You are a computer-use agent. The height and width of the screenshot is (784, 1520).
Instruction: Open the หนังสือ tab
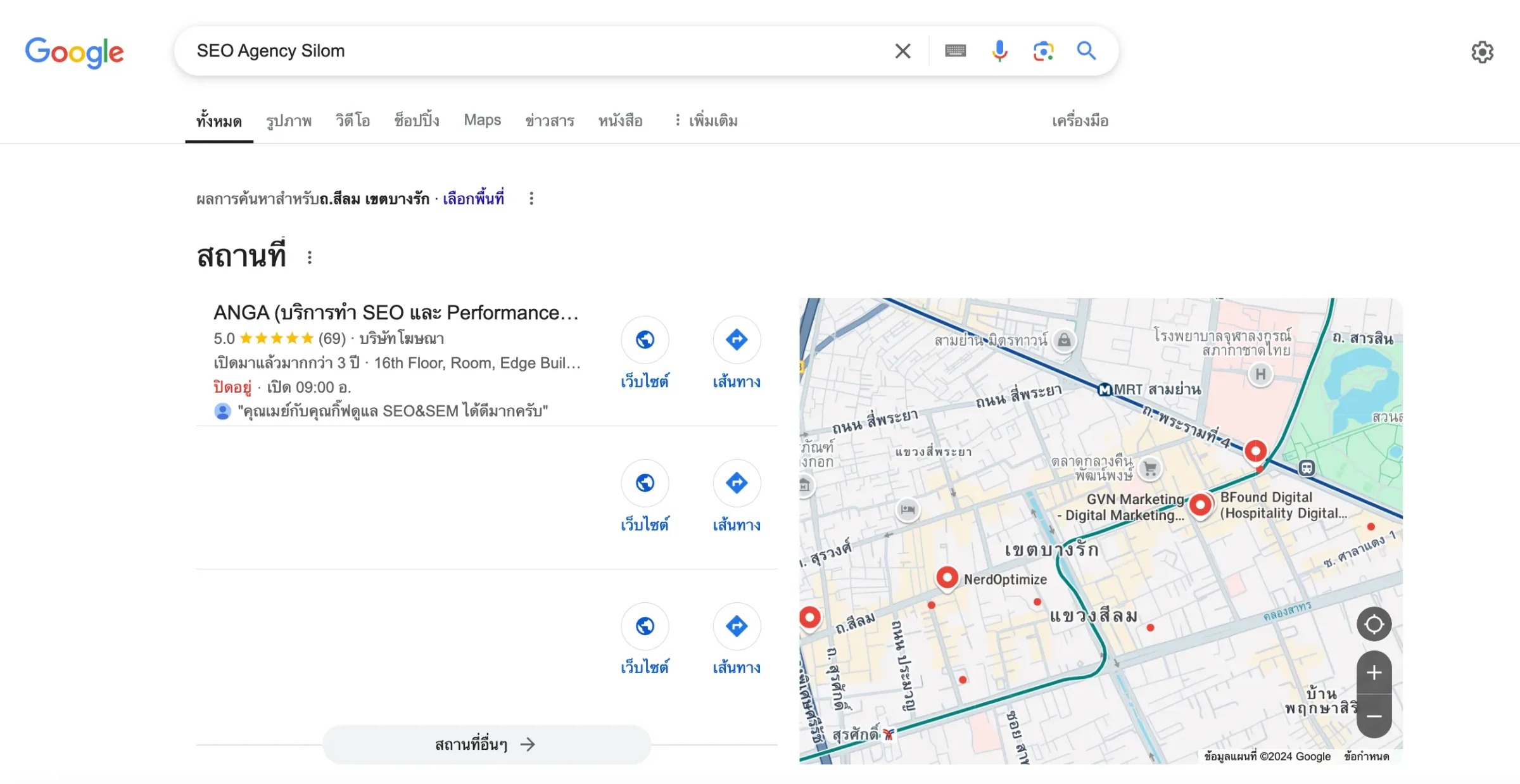point(621,120)
